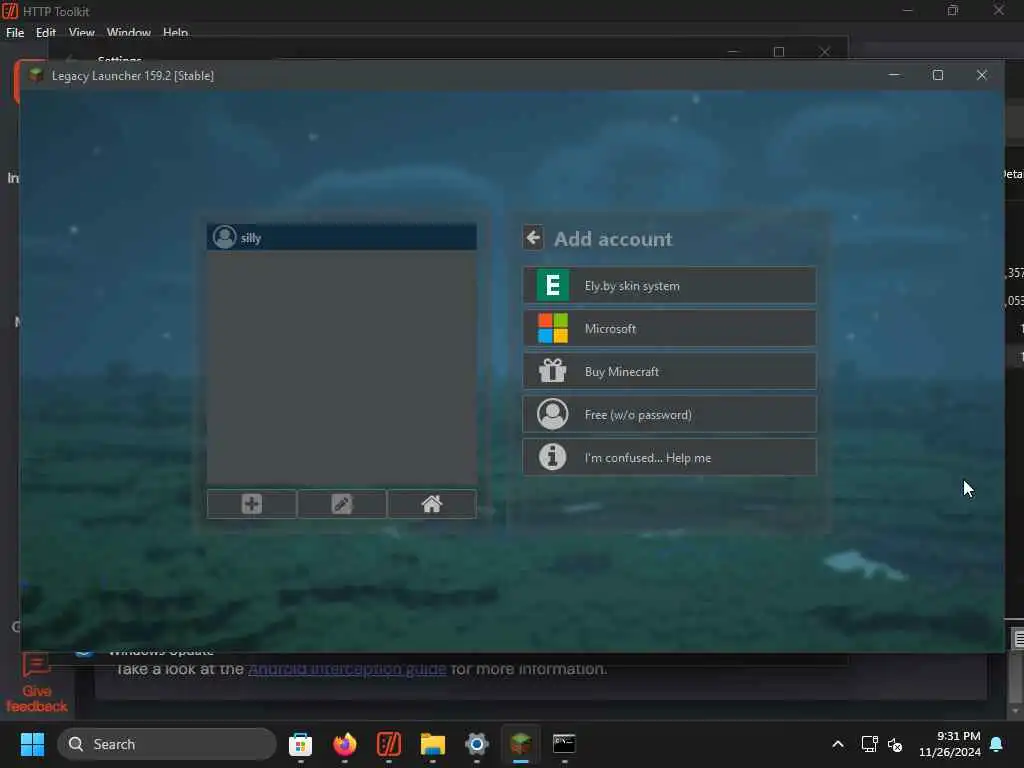The width and height of the screenshot is (1024, 768).
Task: Click the taskbar Search box
Action: coord(167,744)
